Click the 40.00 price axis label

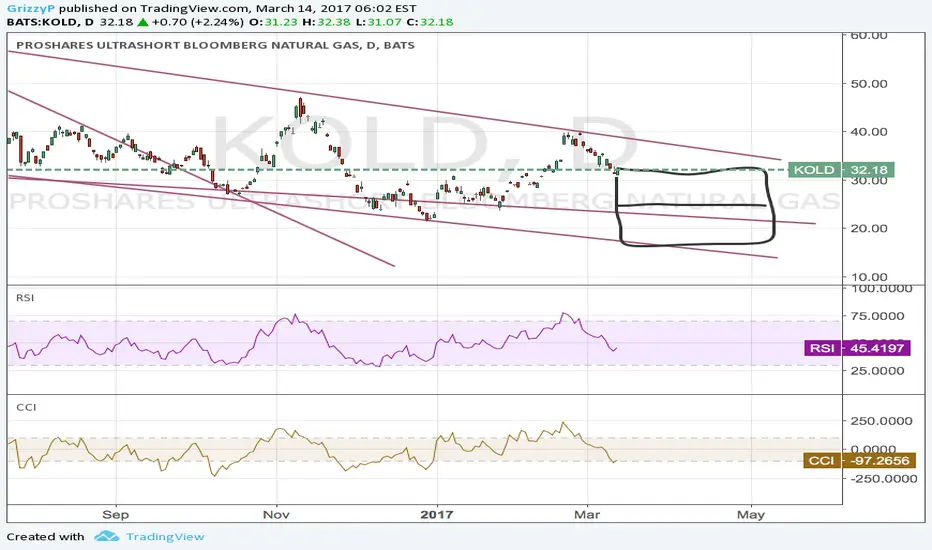869,132
